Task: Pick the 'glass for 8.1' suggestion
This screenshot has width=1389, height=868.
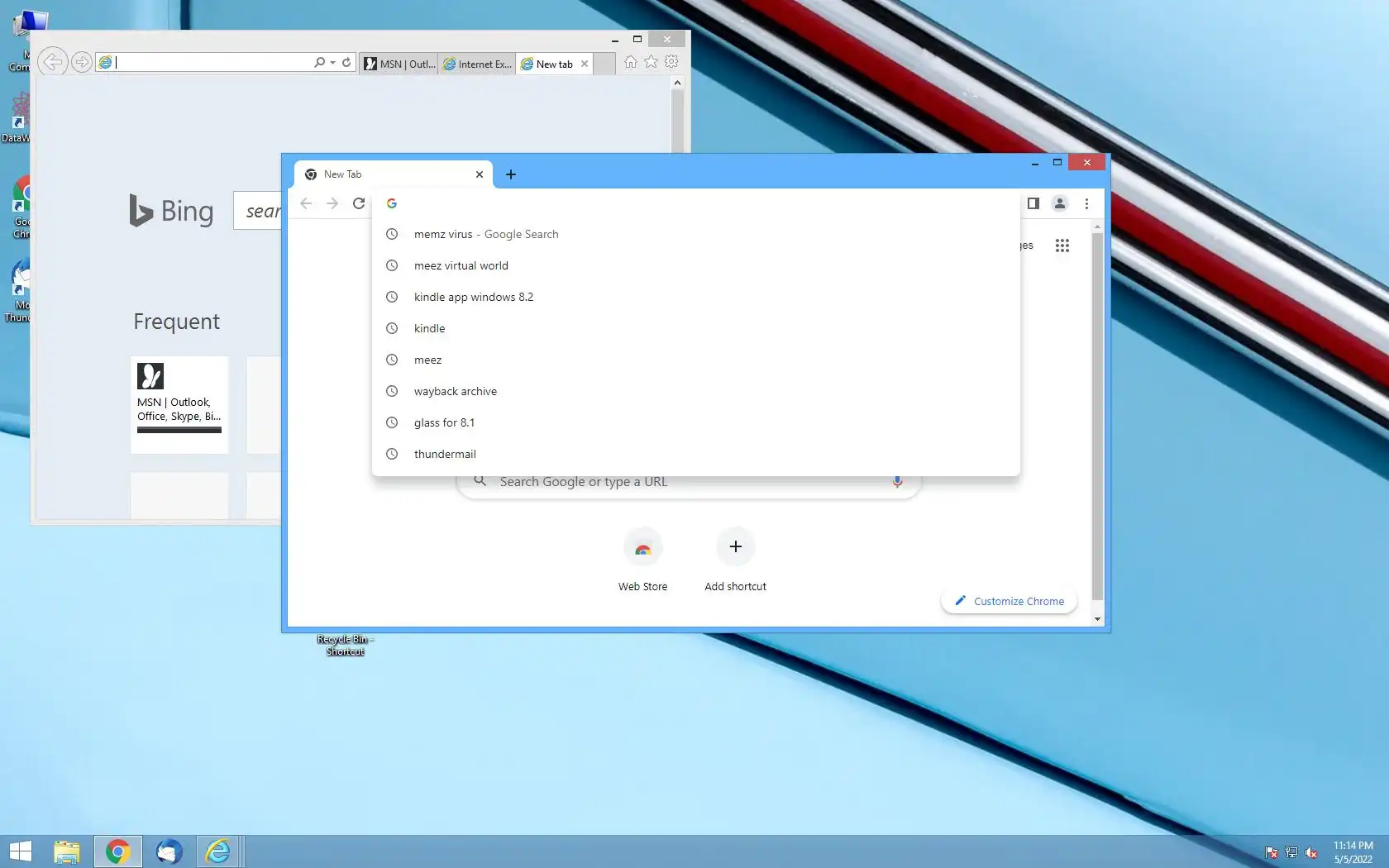Action: point(696,422)
